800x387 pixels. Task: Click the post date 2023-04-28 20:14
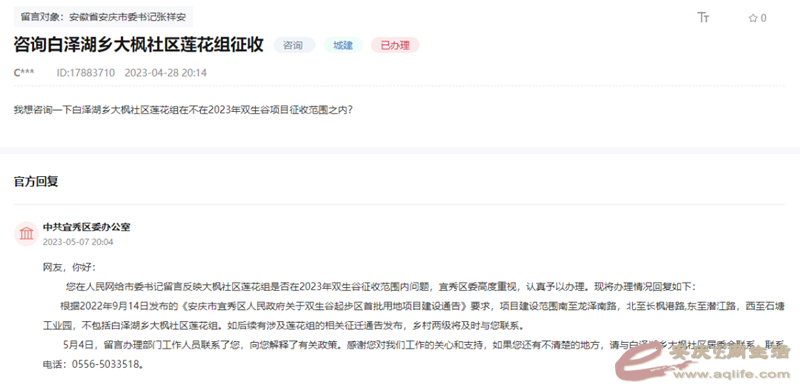166,73
